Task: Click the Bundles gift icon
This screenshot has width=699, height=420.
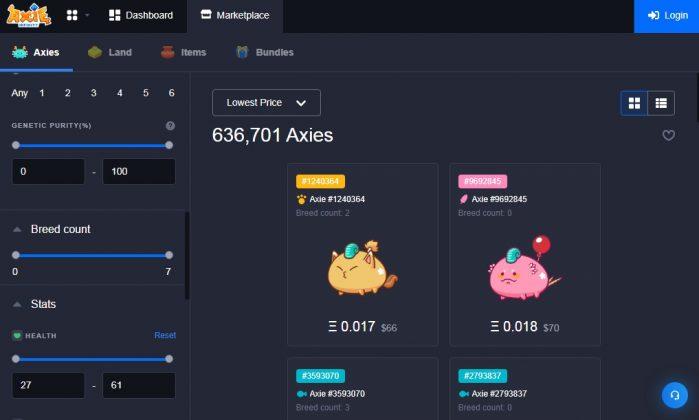Action: (242, 52)
